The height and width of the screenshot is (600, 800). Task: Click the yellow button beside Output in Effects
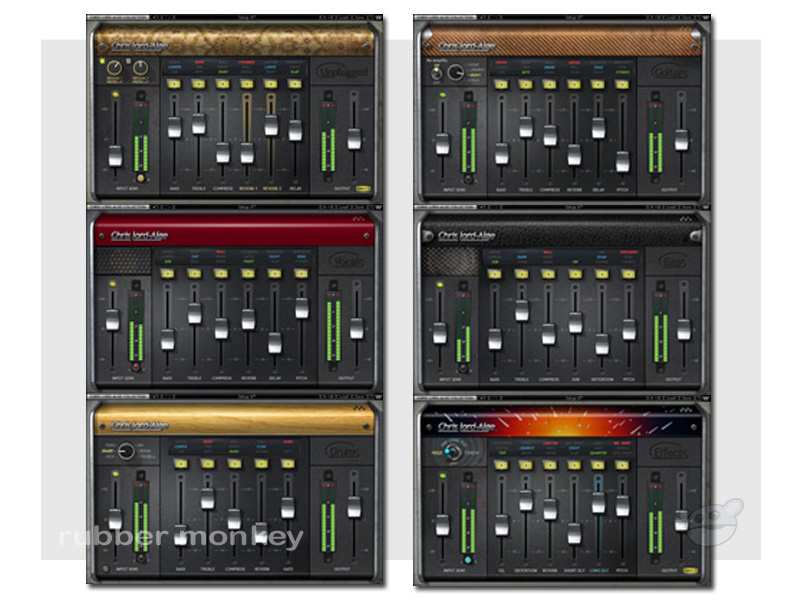point(690,570)
